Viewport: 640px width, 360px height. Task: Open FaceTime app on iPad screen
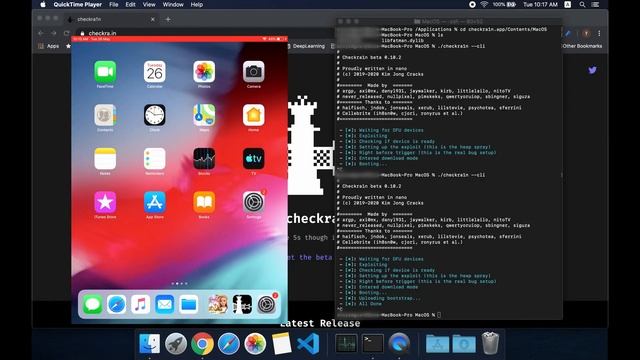click(x=105, y=72)
